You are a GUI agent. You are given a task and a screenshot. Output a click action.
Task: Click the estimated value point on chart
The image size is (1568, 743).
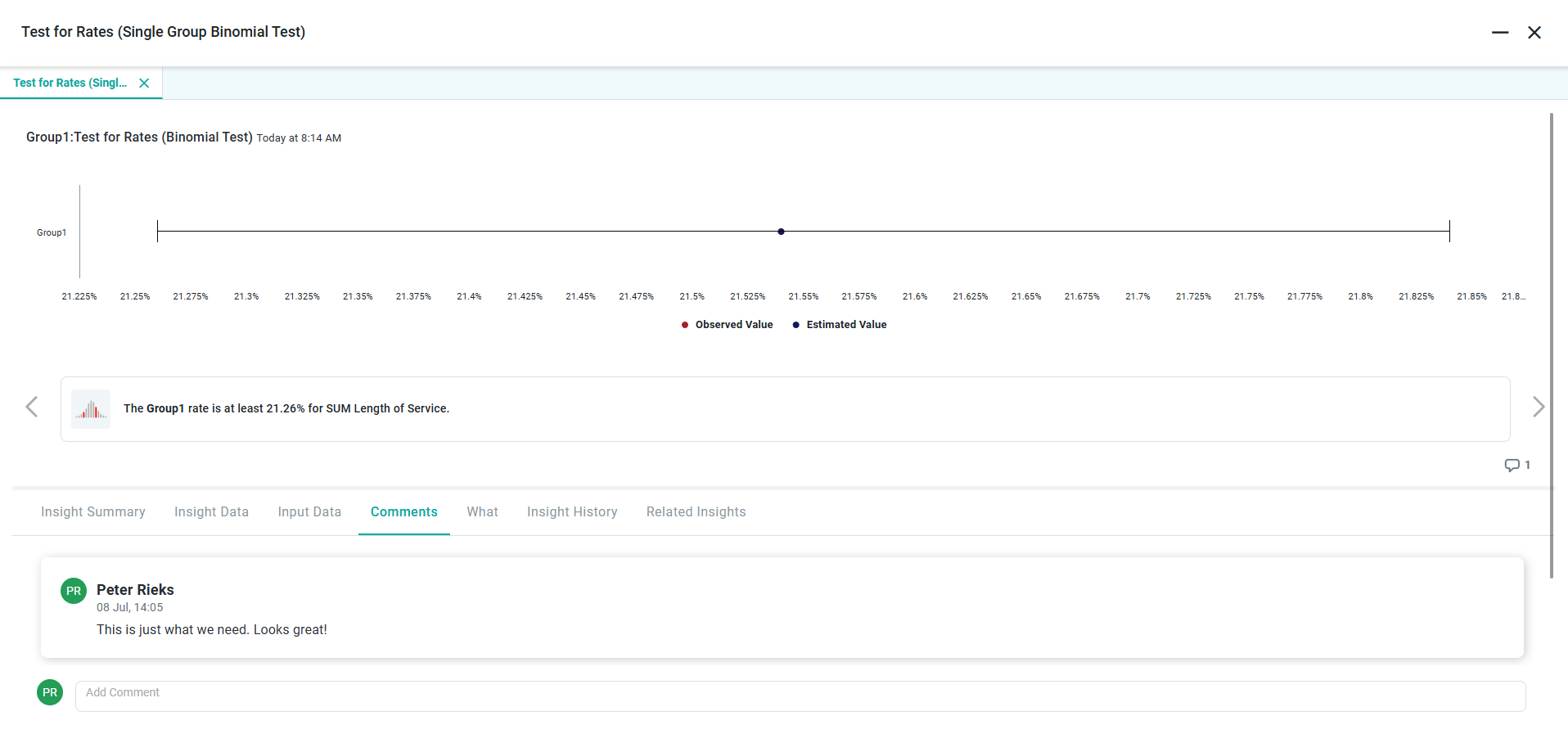point(781,232)
